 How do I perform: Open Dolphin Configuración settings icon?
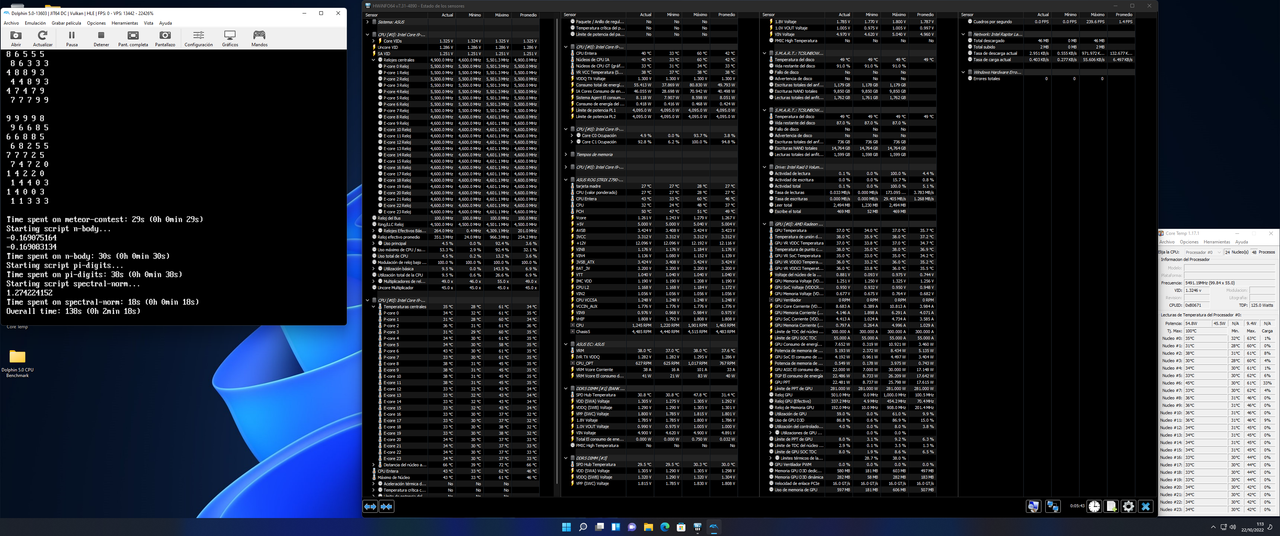198,38
